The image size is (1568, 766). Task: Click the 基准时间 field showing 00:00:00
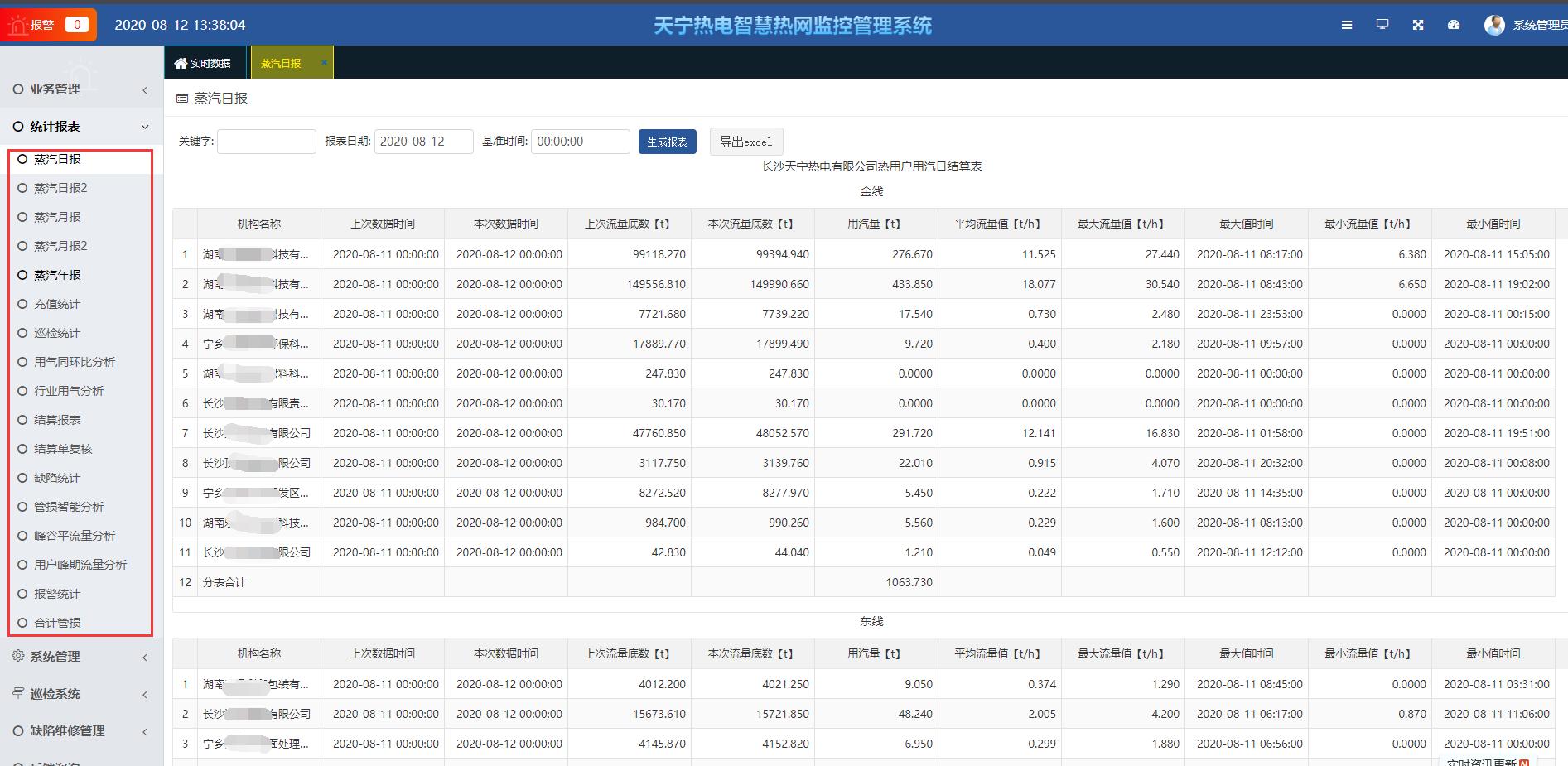tap(580, 142)
